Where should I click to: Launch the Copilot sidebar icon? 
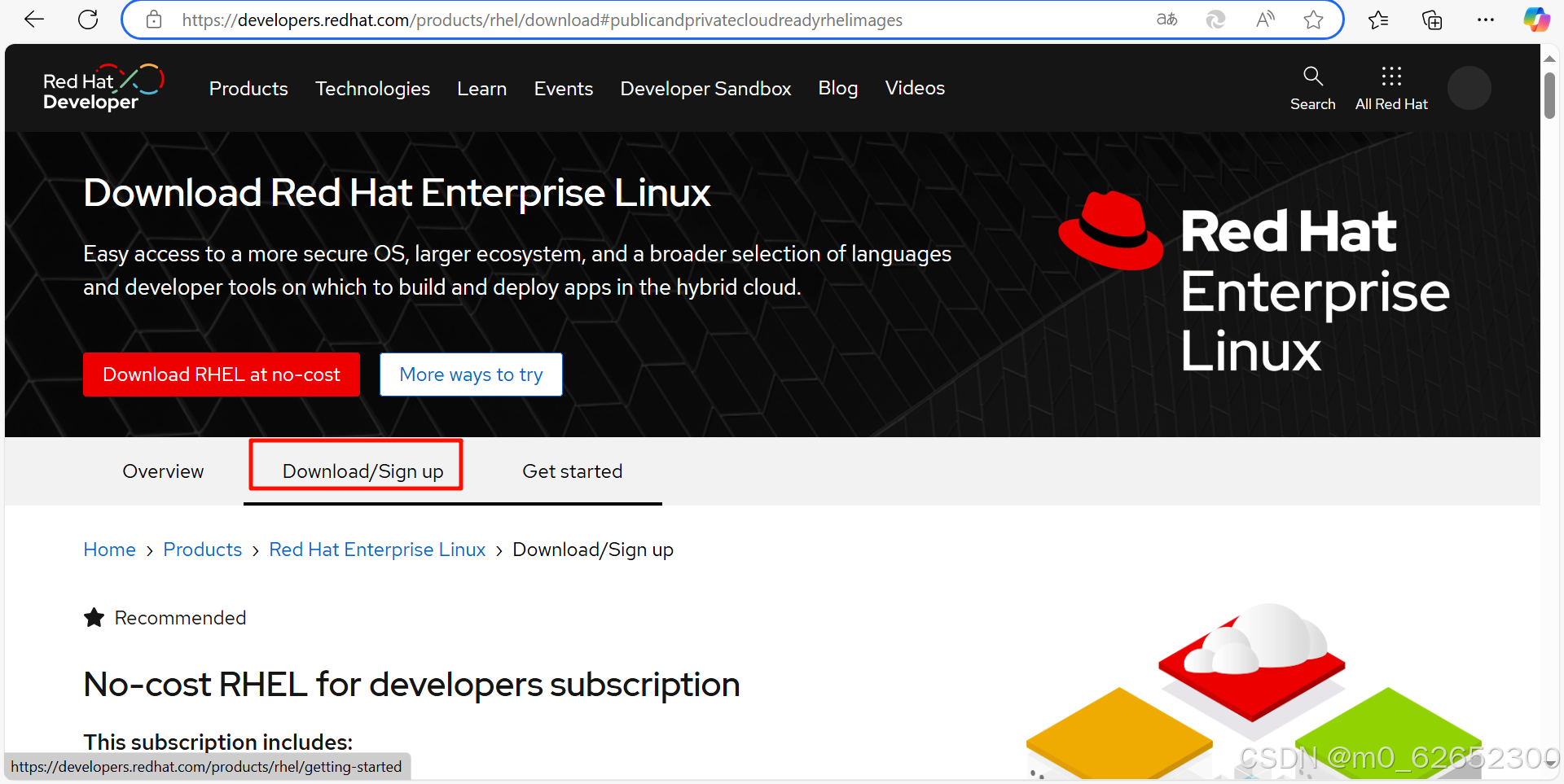(1537, 20)
